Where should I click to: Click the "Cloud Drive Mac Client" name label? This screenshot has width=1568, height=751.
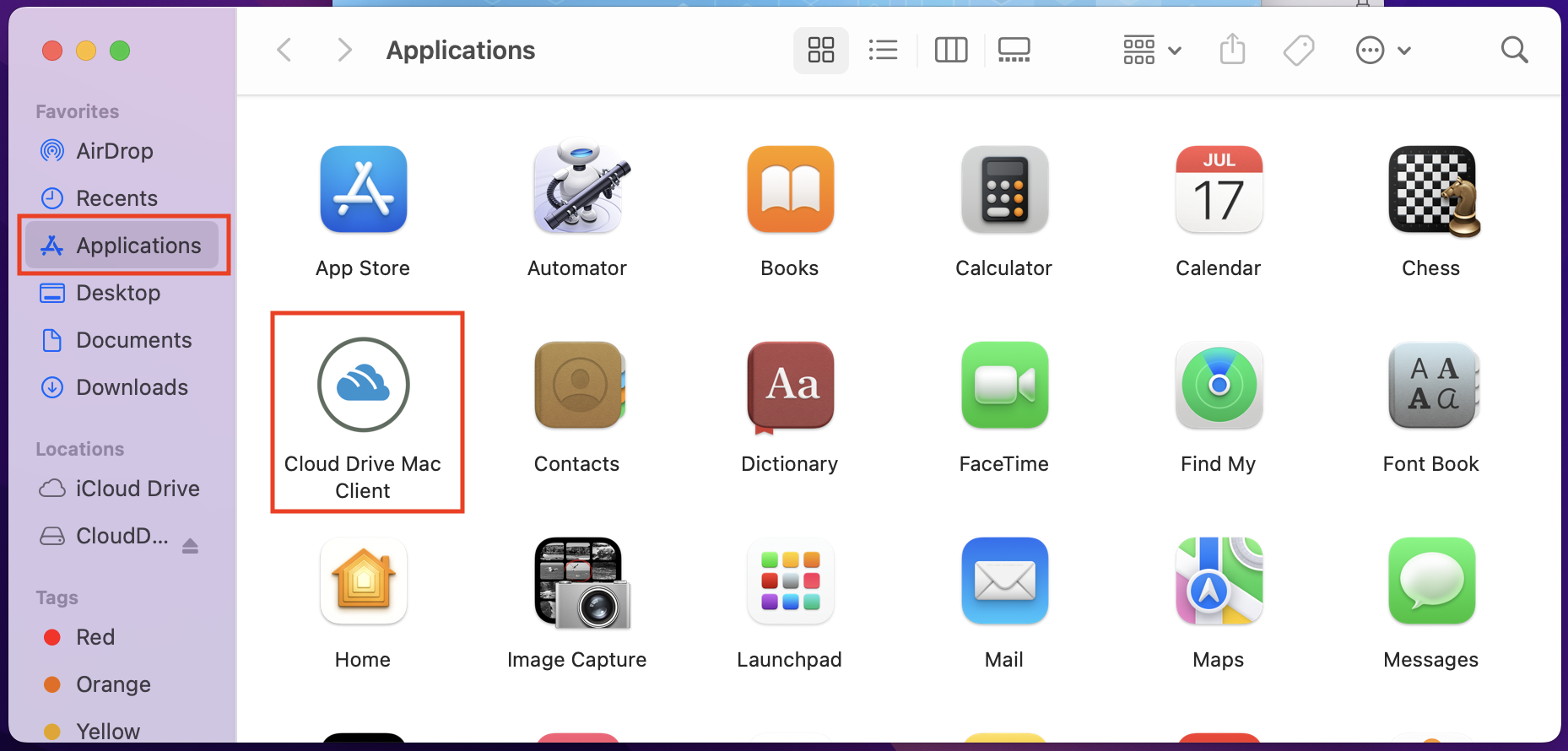[x=363, y=478]
